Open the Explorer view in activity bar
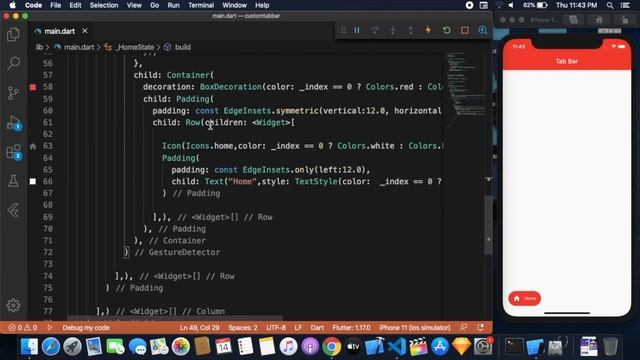Screen dimensions: 640x360 pos(13,34)
